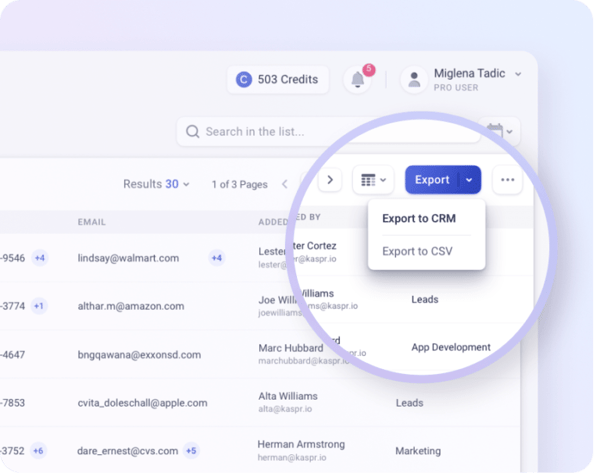Click Herman Armstrong in Added By

click(301, 444)
